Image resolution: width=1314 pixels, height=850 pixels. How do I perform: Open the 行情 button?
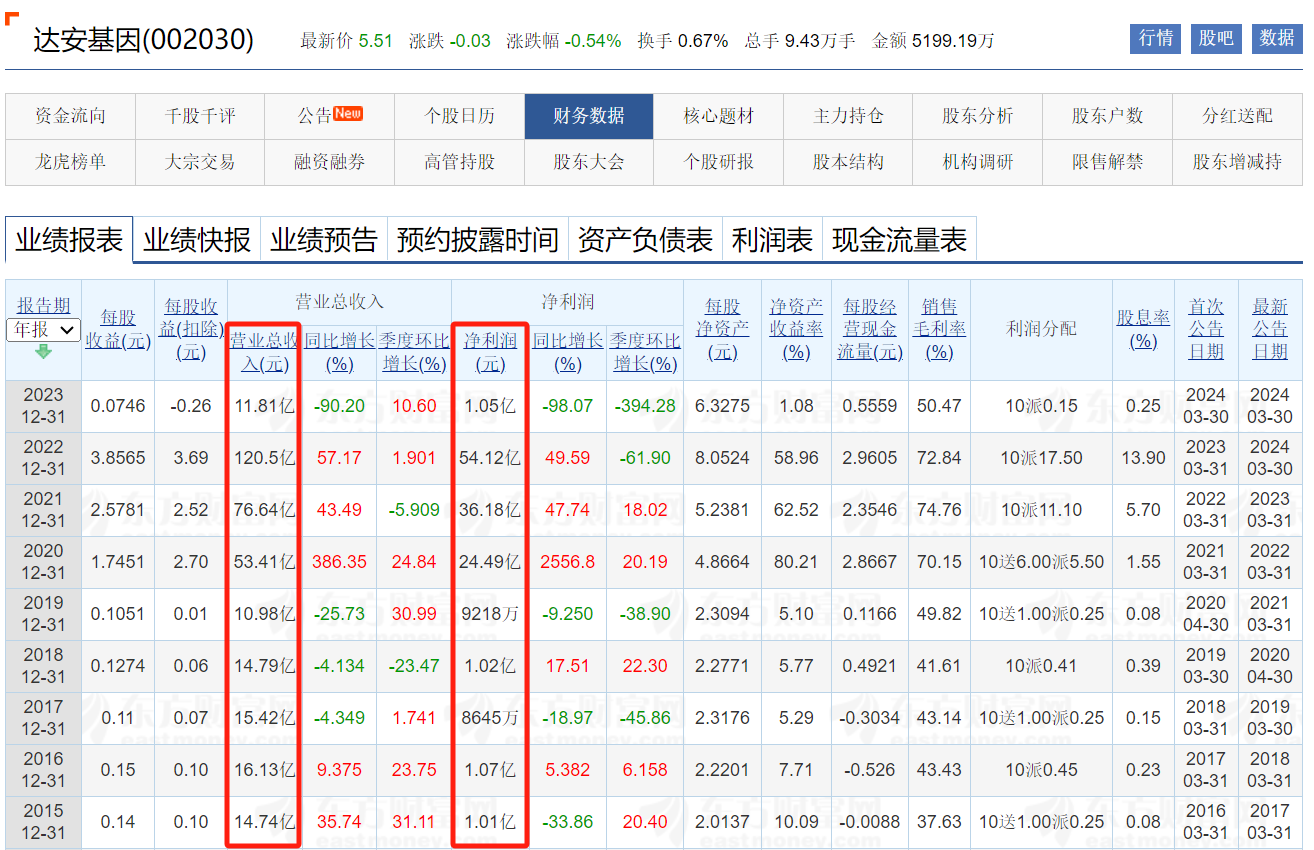pyautogui.click(x=1156, y=38)
